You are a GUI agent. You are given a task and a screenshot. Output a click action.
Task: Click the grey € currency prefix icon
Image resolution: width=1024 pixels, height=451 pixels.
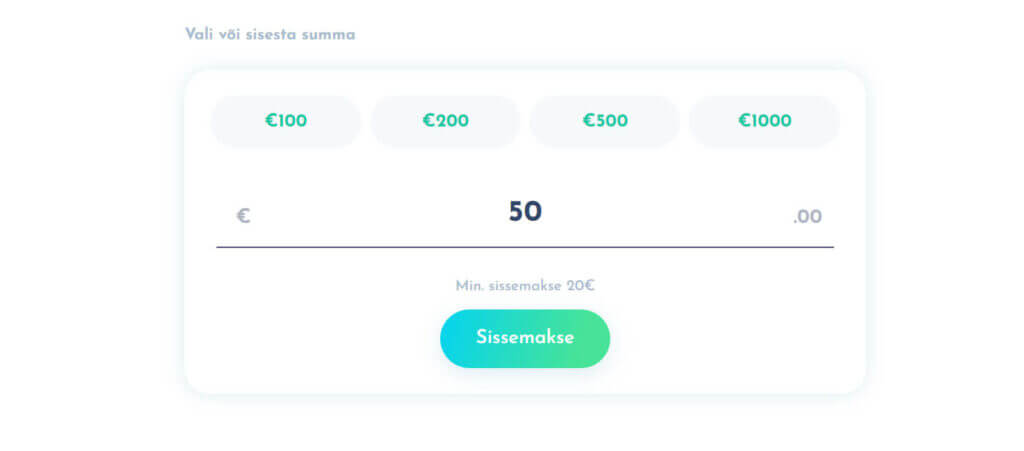coord(243,216)
